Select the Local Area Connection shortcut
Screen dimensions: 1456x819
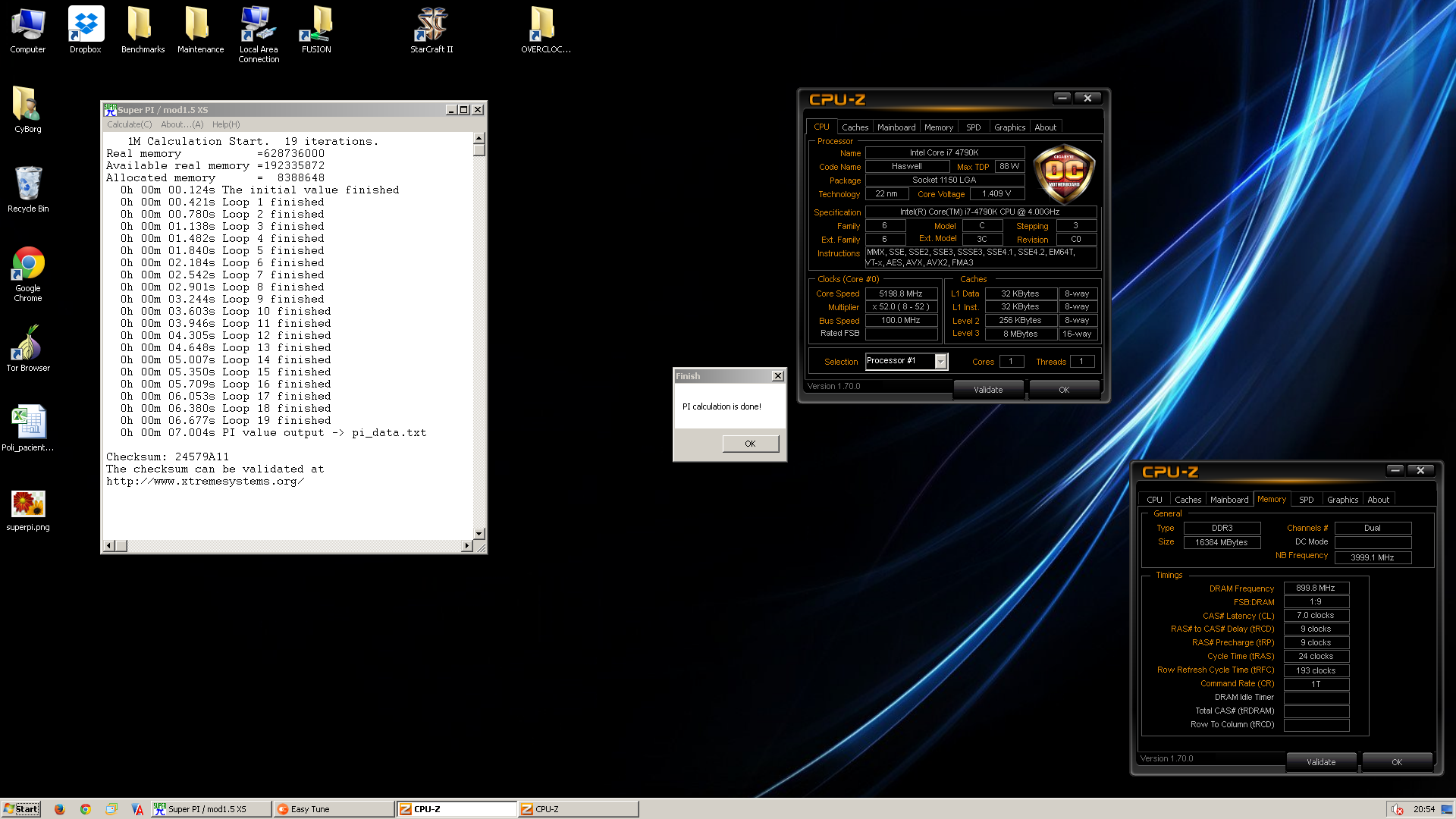259,35
